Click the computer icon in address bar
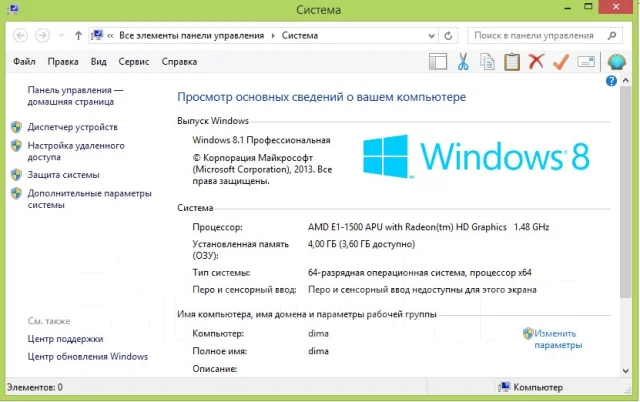This screenshot has height=402, width=640. (97, 35)
